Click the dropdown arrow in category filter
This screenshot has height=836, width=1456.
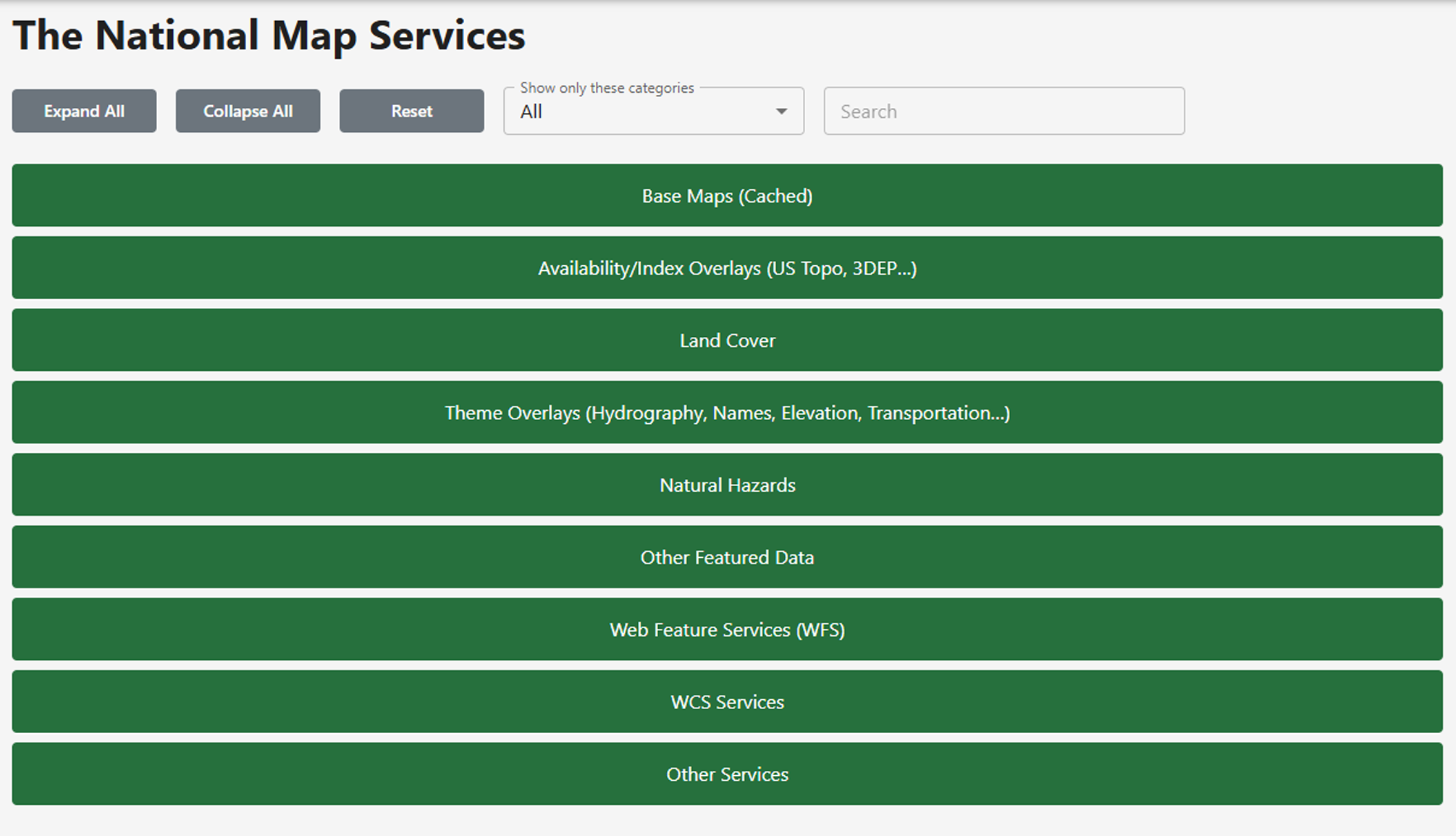coord(780,112)
